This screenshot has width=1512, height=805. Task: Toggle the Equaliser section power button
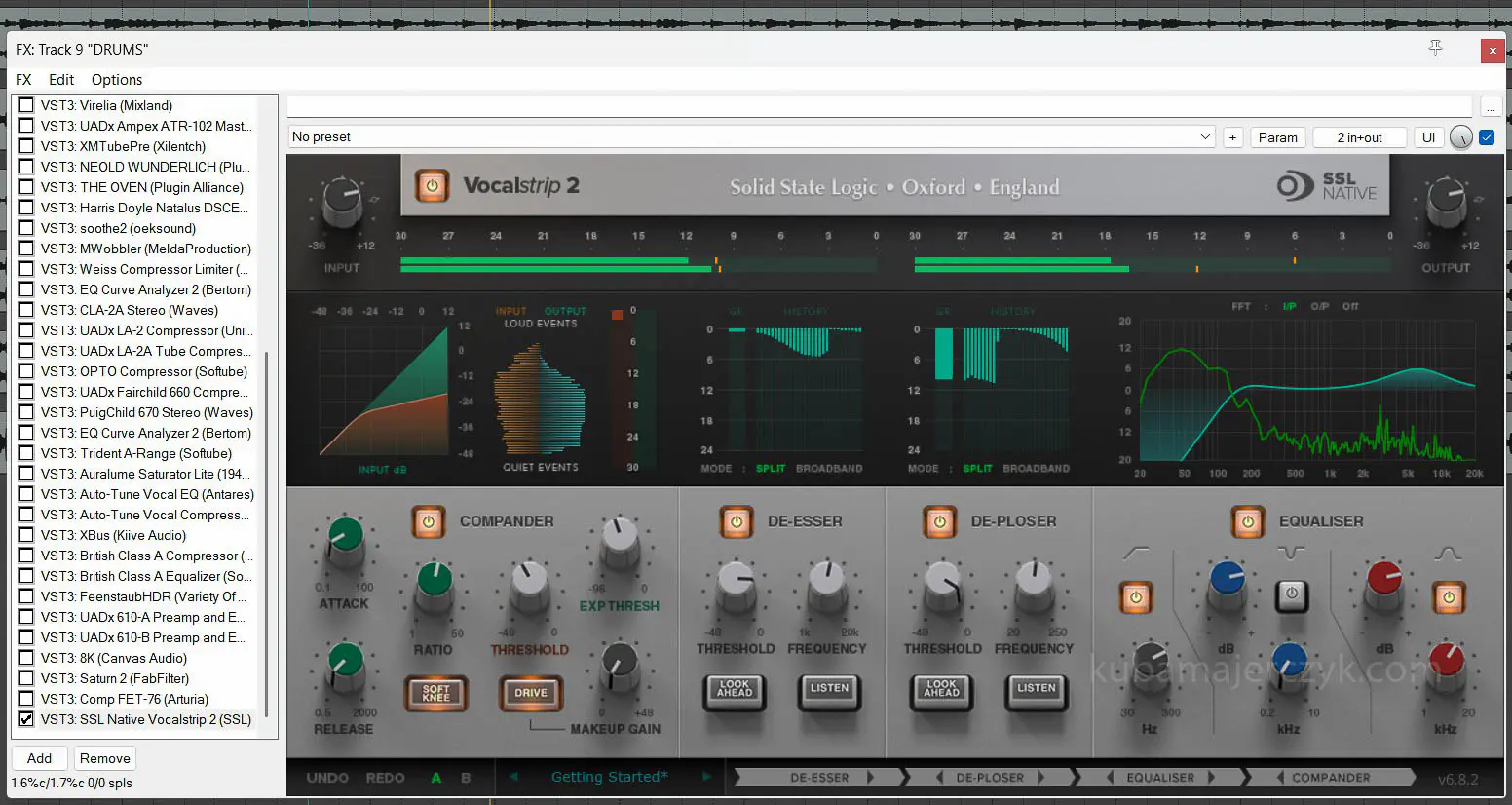1247,522
